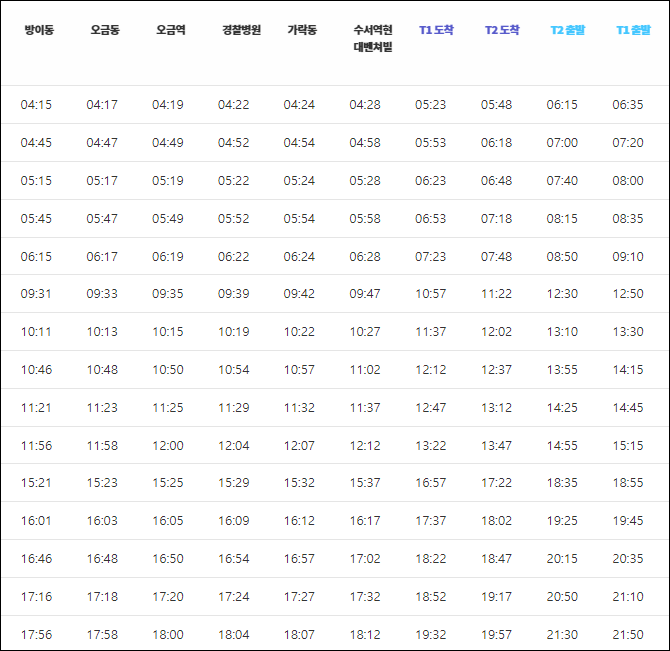
Task: Click the 20:15 T2 출발 time
Action: point(562,559)
